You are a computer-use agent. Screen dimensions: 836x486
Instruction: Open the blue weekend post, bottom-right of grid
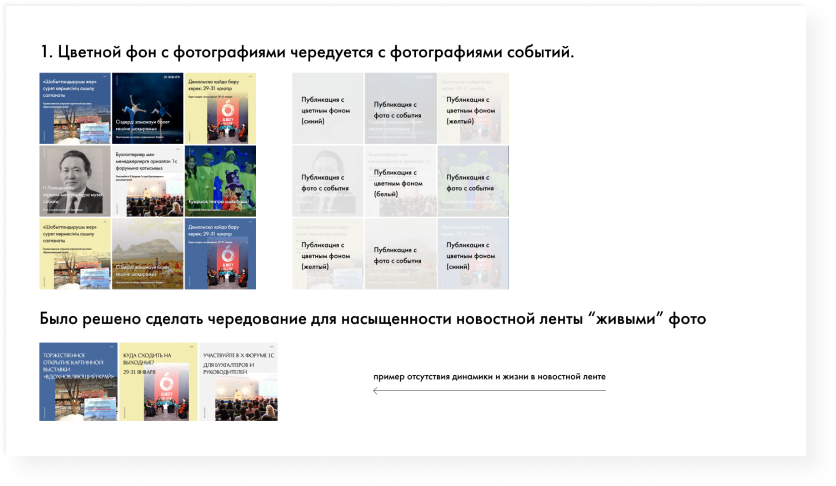pos(220,254)
